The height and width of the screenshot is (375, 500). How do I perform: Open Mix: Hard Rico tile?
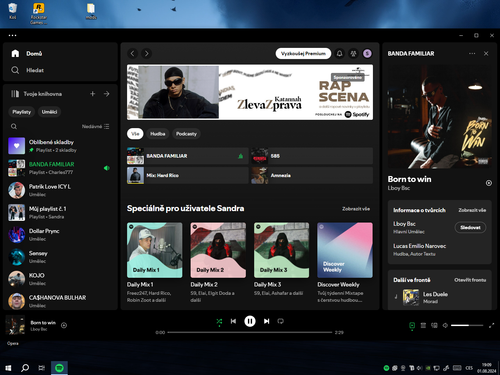coord(188,175)
